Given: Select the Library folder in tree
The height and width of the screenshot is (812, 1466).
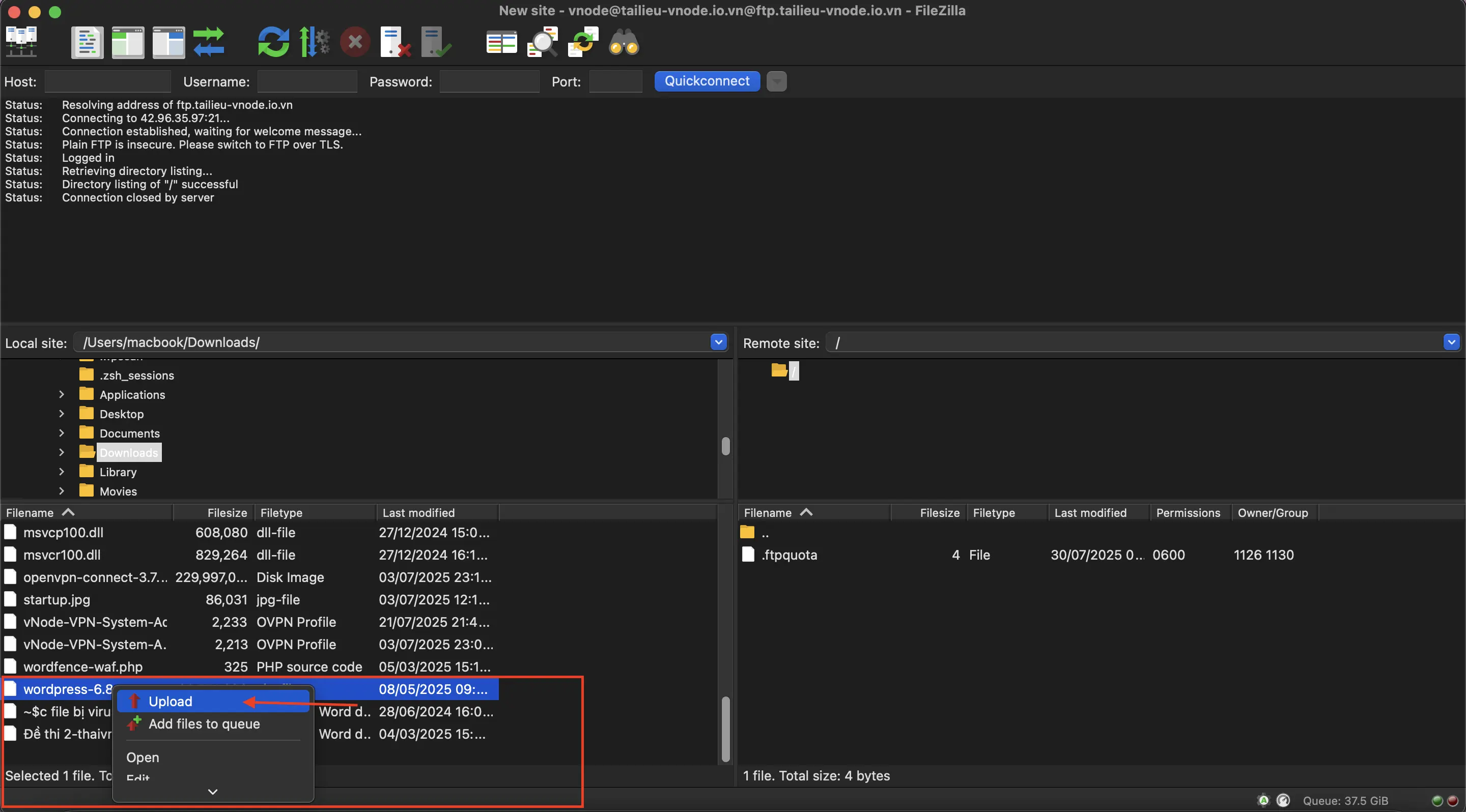Looking at the screenshot, I should [x=118, y=472].
